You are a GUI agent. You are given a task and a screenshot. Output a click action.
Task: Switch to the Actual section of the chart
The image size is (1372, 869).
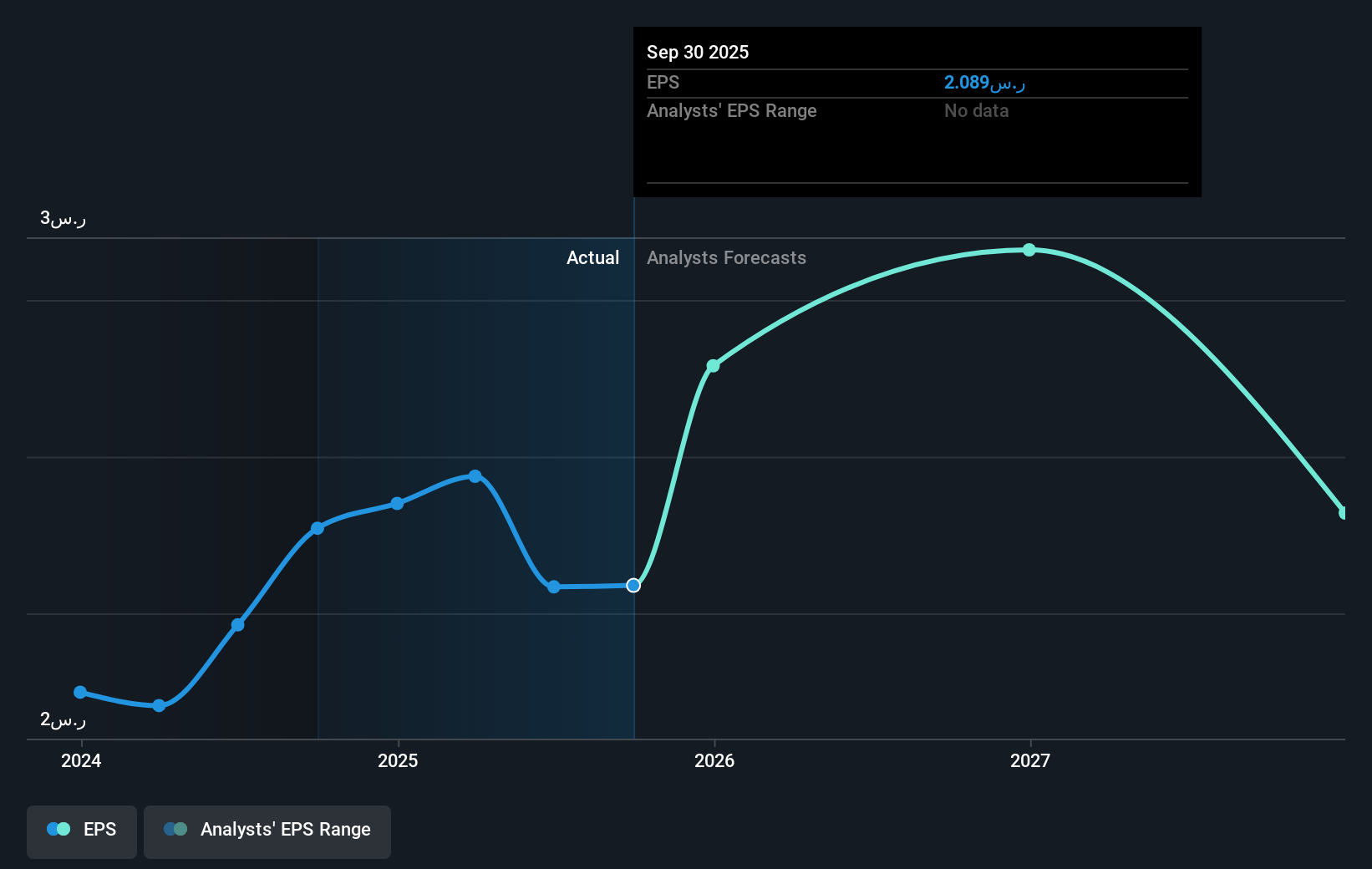(x=593, y=258)
